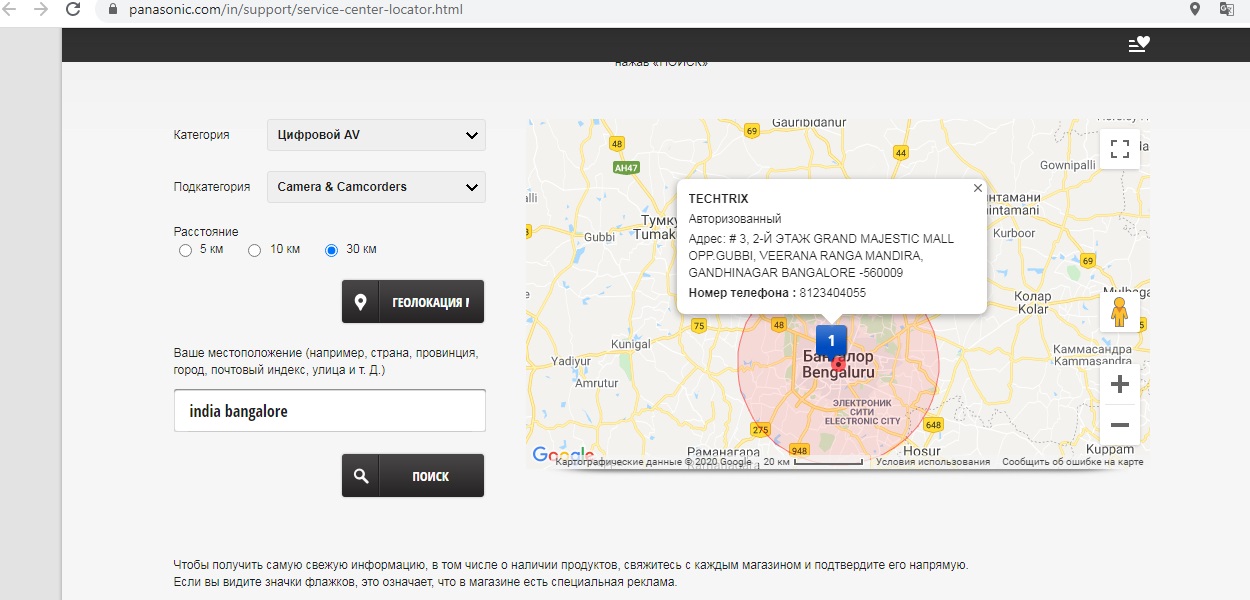Screen dimensions: 1250x600
Task: Expand the Подкатегория Camera & Camcorders dropdown
Action: (376, 187)
